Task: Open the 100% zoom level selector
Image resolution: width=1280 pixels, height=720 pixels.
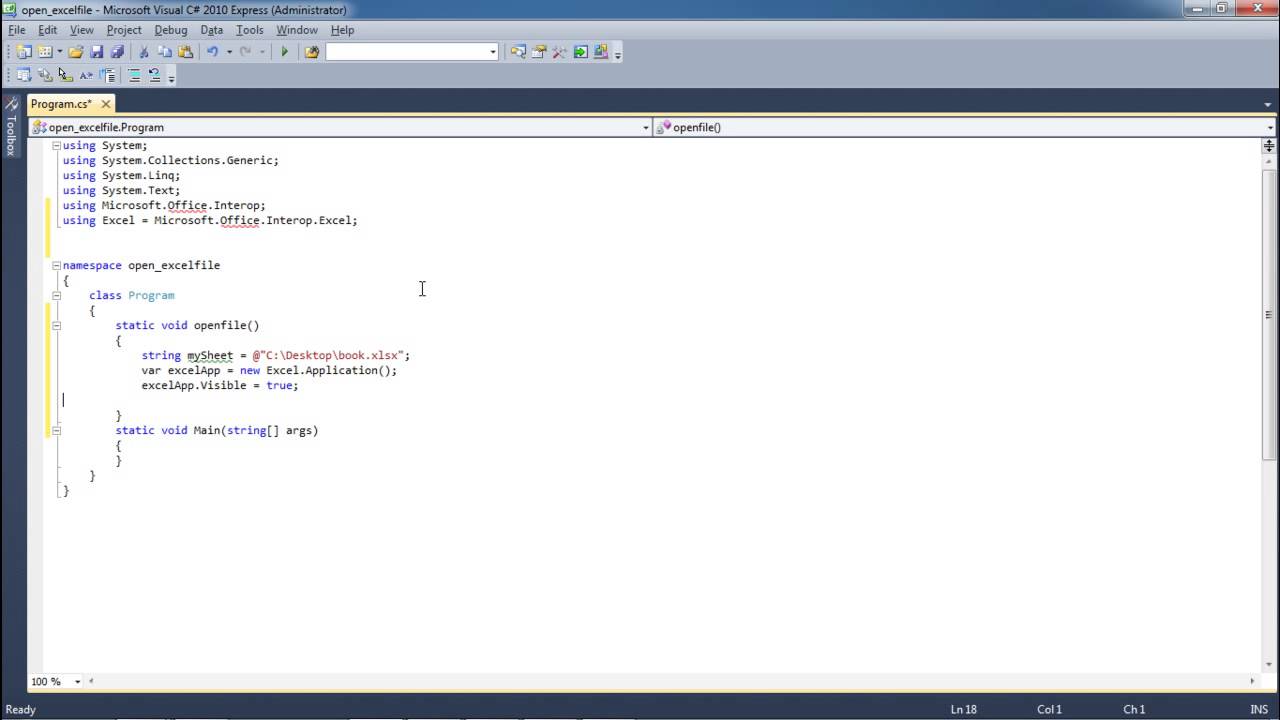Action: coord(75,681)
